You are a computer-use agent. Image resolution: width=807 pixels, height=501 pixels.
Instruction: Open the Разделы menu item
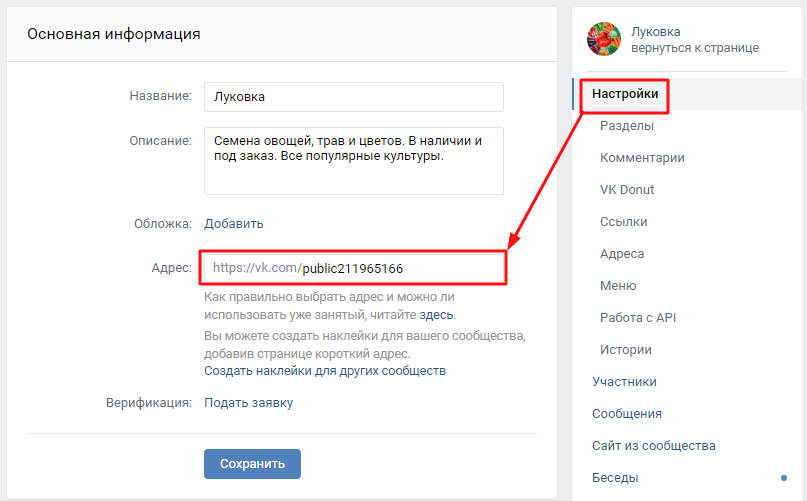pos(627,126)
